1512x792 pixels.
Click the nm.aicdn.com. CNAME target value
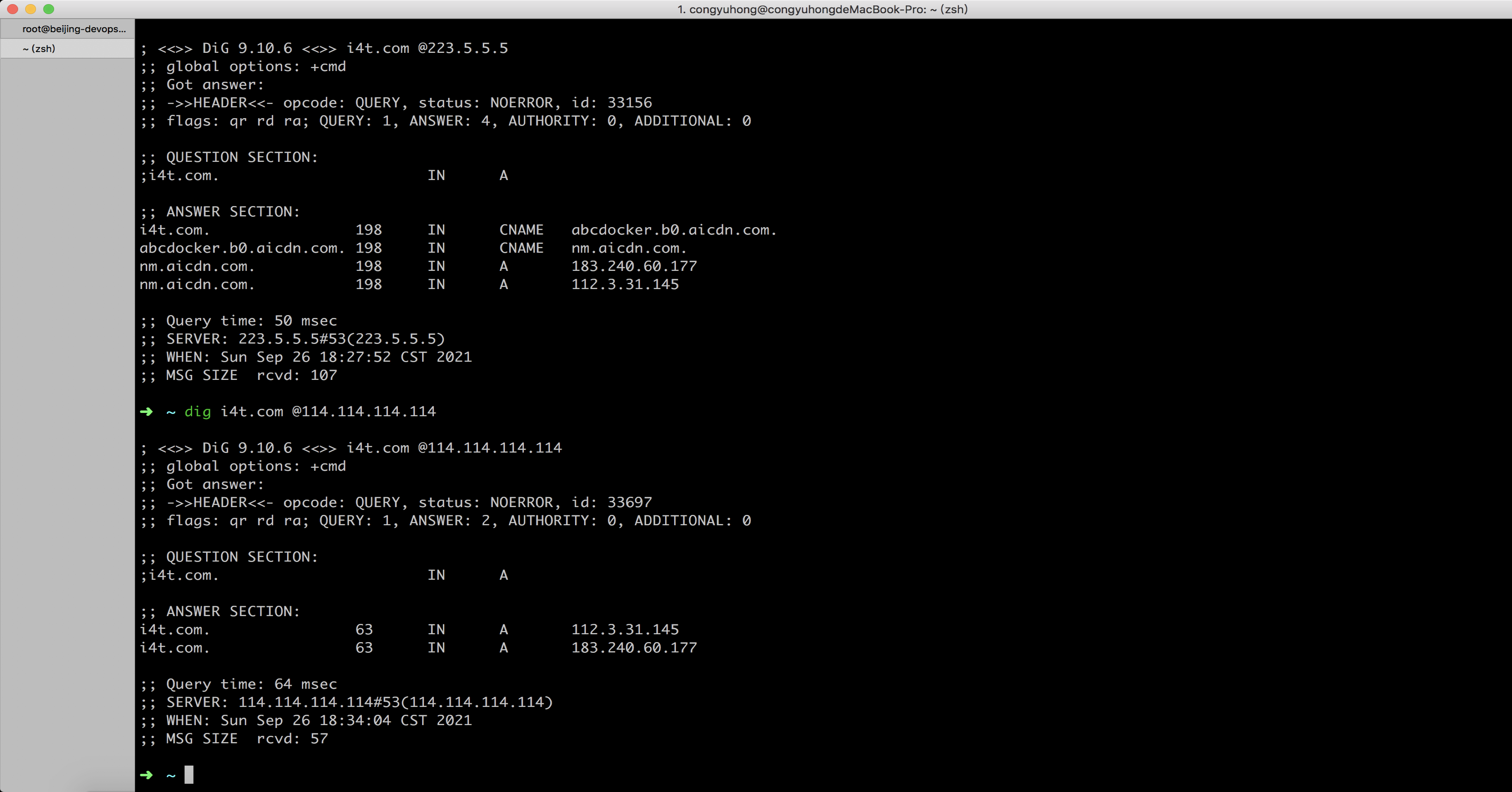click(x=629, y=248)
